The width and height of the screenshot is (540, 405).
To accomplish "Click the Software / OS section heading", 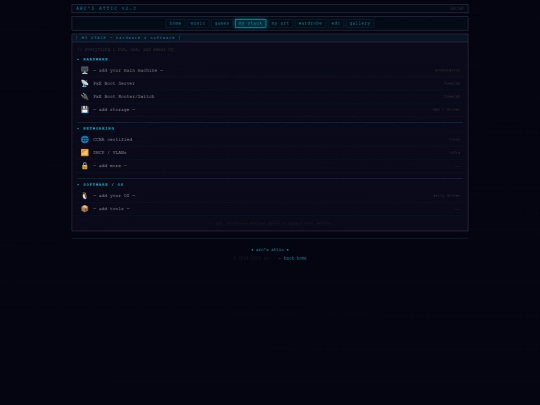I will pos(100,185).
